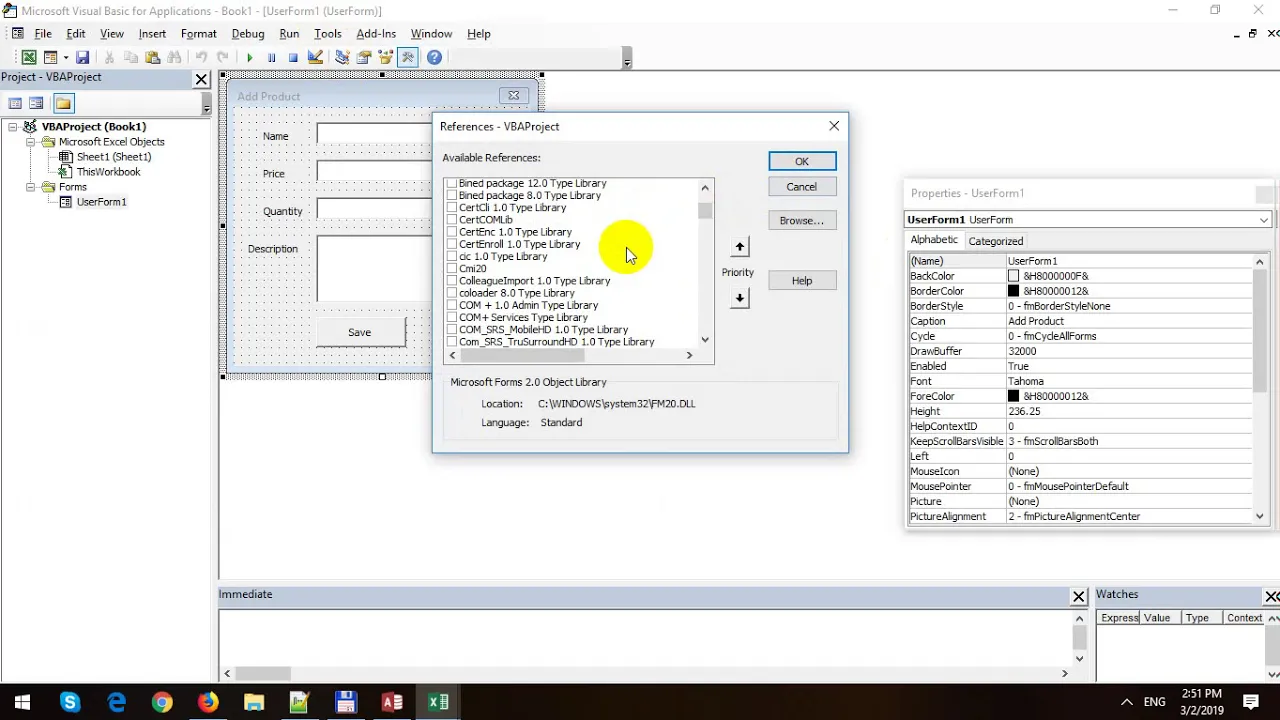Switch to the Categorized properties tab

pos(995,241)
